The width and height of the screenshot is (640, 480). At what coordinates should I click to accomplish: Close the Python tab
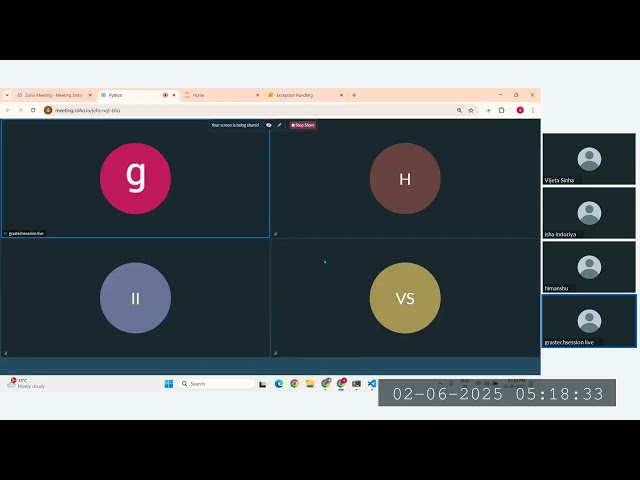(174, 95)
